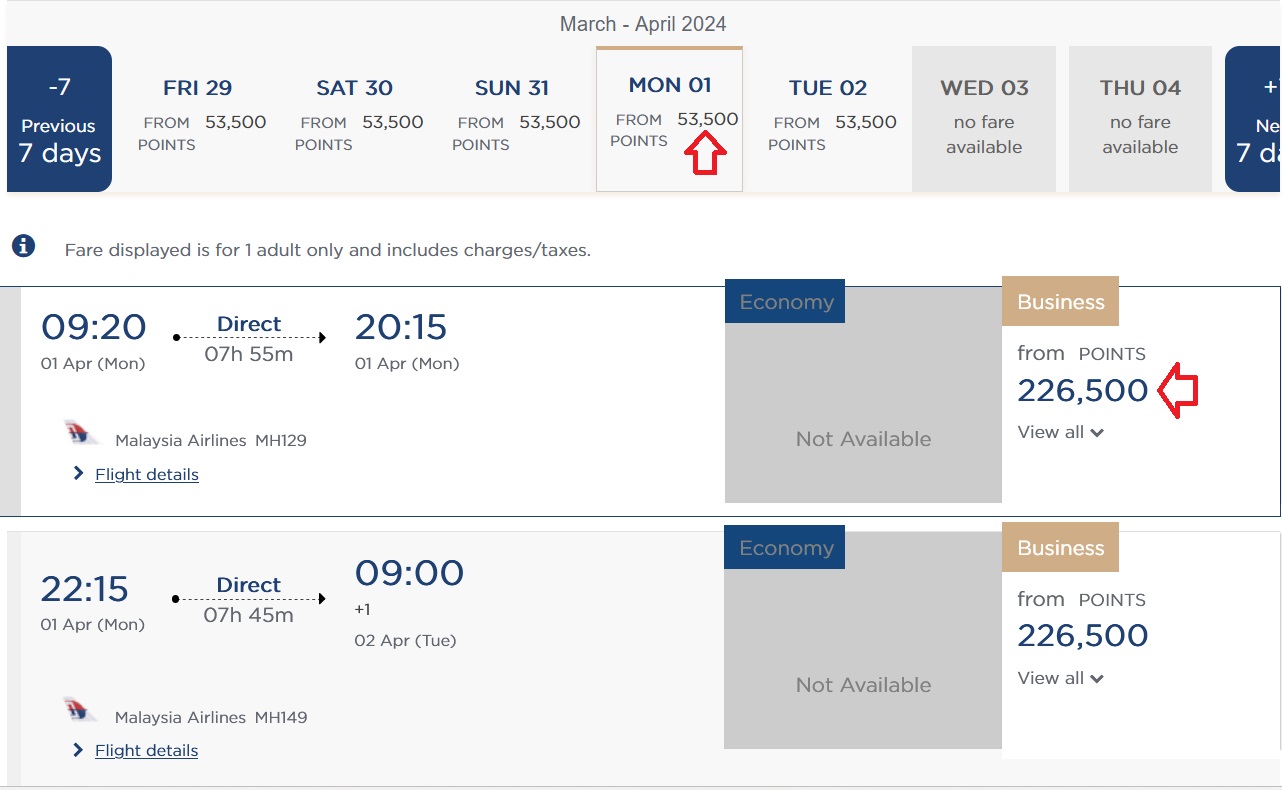Image resolution: width=1282 pixels, height=790 pixels.
Task: Select the SAT 30 date tab
Action: tap(355, 118)
